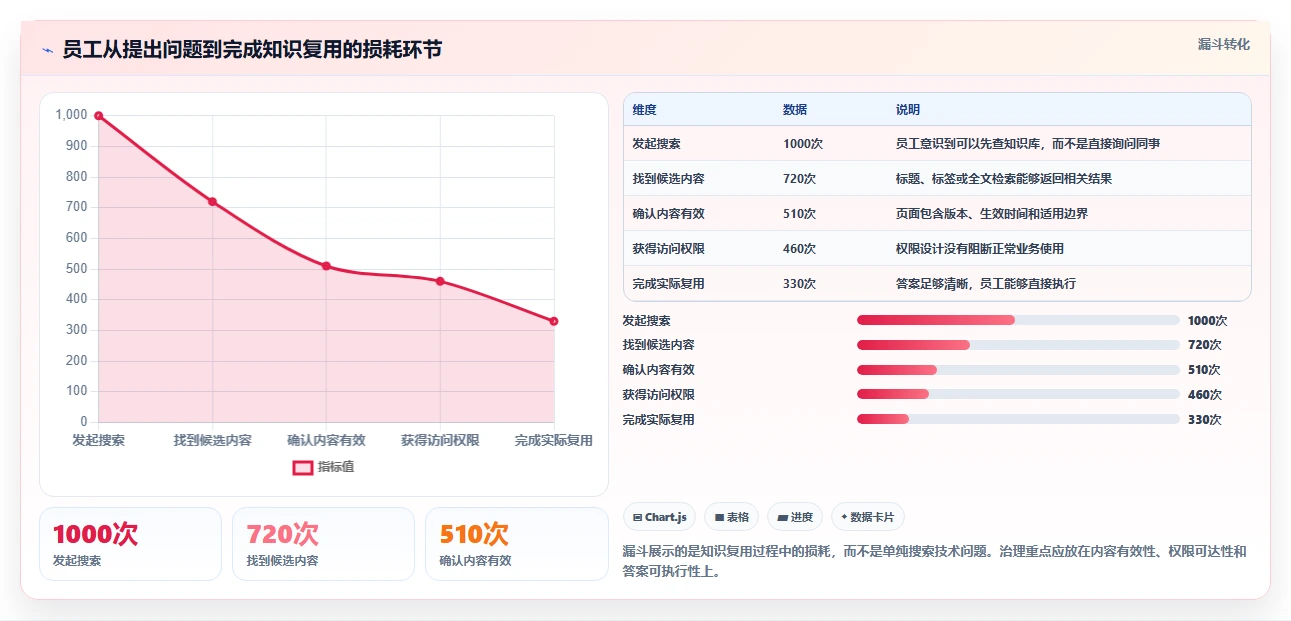Click the 确认内容有效 chart data point
The width and height of the screenshot is (1291, 621).
tap(326, 266)
